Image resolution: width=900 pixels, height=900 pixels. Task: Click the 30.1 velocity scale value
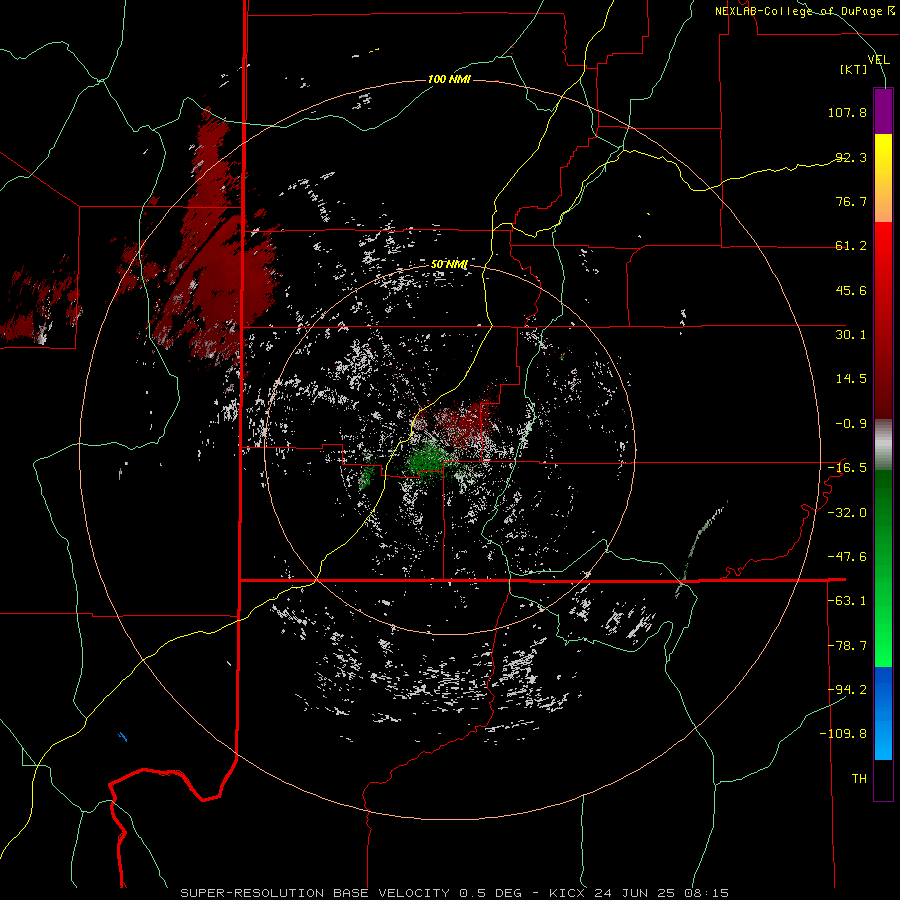[x=851, y=335]
